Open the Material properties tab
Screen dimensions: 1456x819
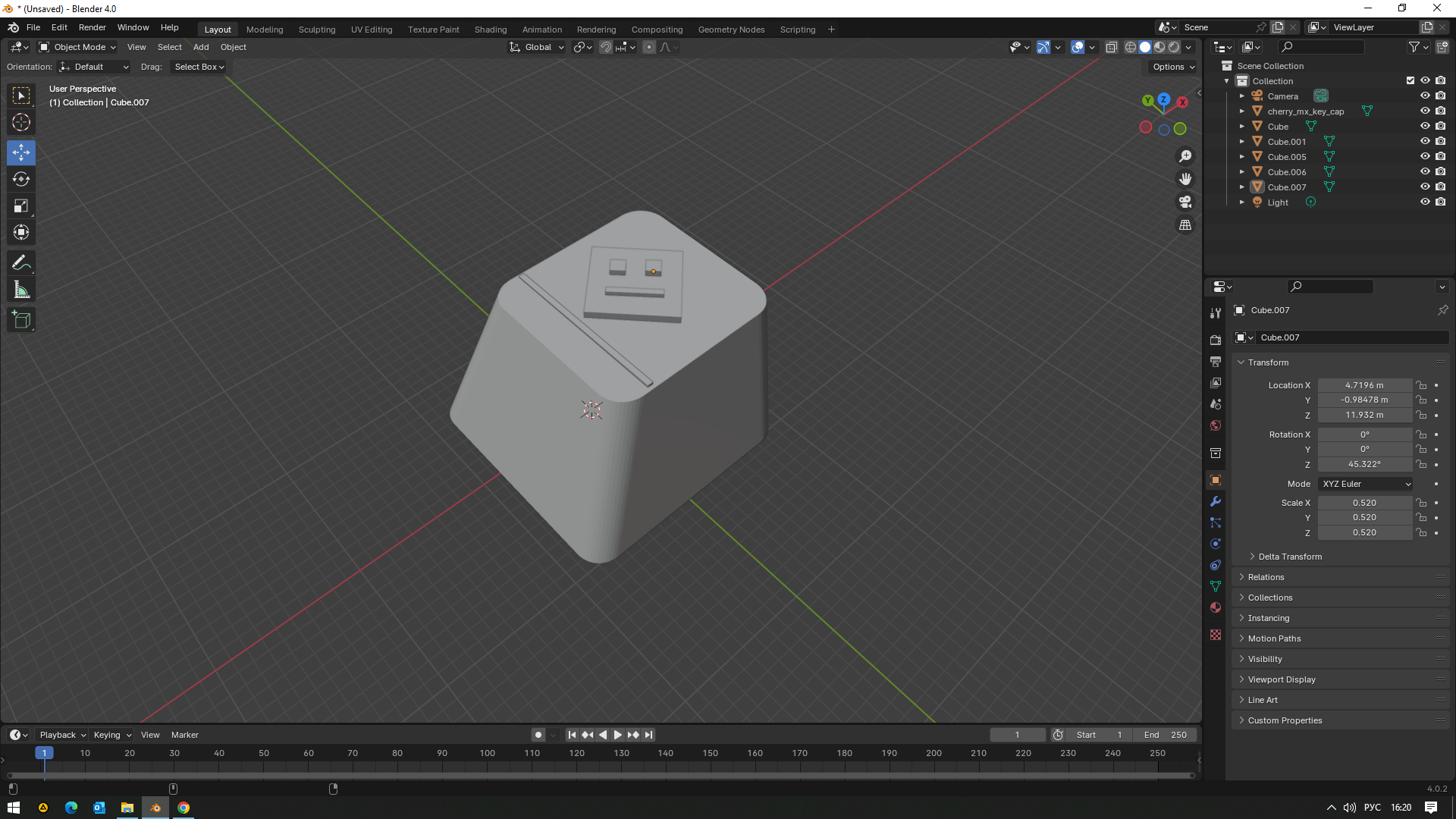coord(1216,607)
